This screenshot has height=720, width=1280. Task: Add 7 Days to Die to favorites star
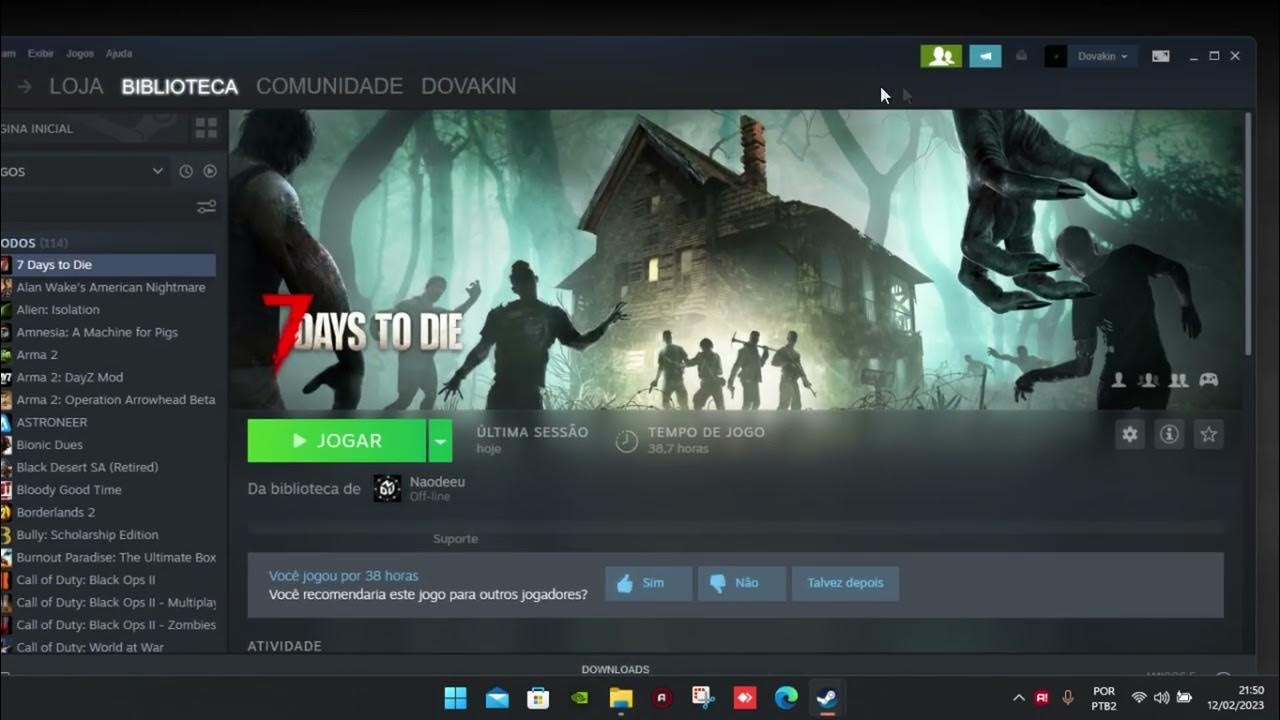[1209, 434]
